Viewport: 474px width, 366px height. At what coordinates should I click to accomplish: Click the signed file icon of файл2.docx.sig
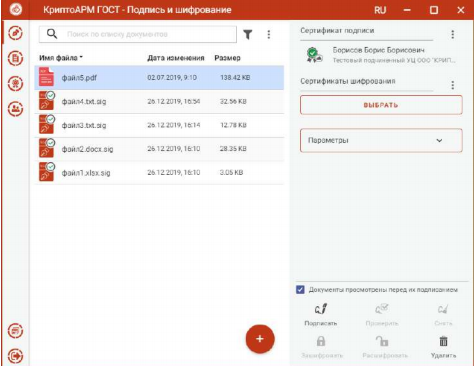coord(47,148)
